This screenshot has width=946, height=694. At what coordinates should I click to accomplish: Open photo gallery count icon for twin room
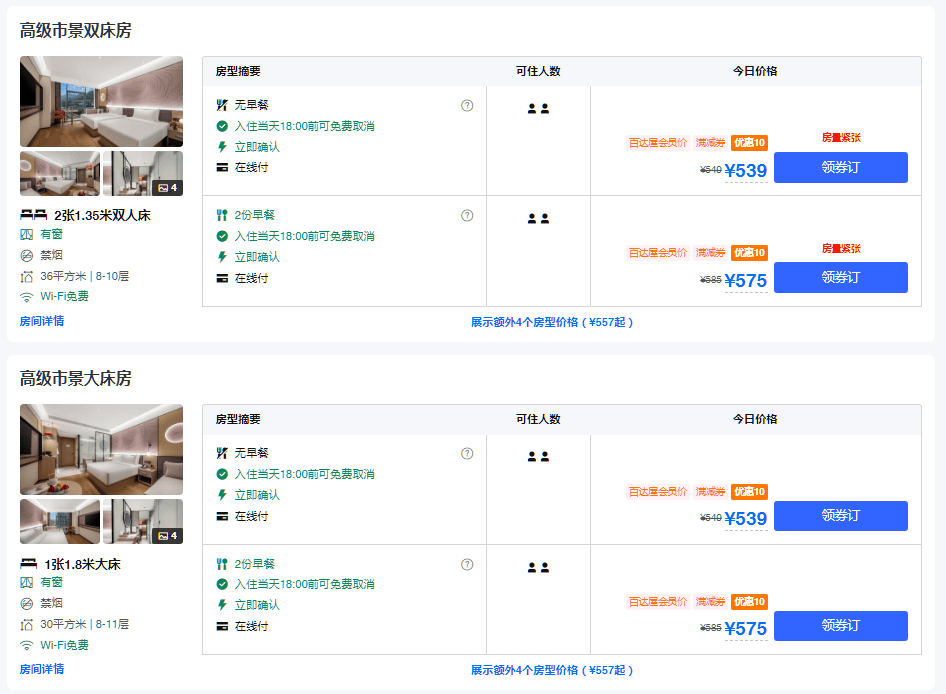coord(167,188)
